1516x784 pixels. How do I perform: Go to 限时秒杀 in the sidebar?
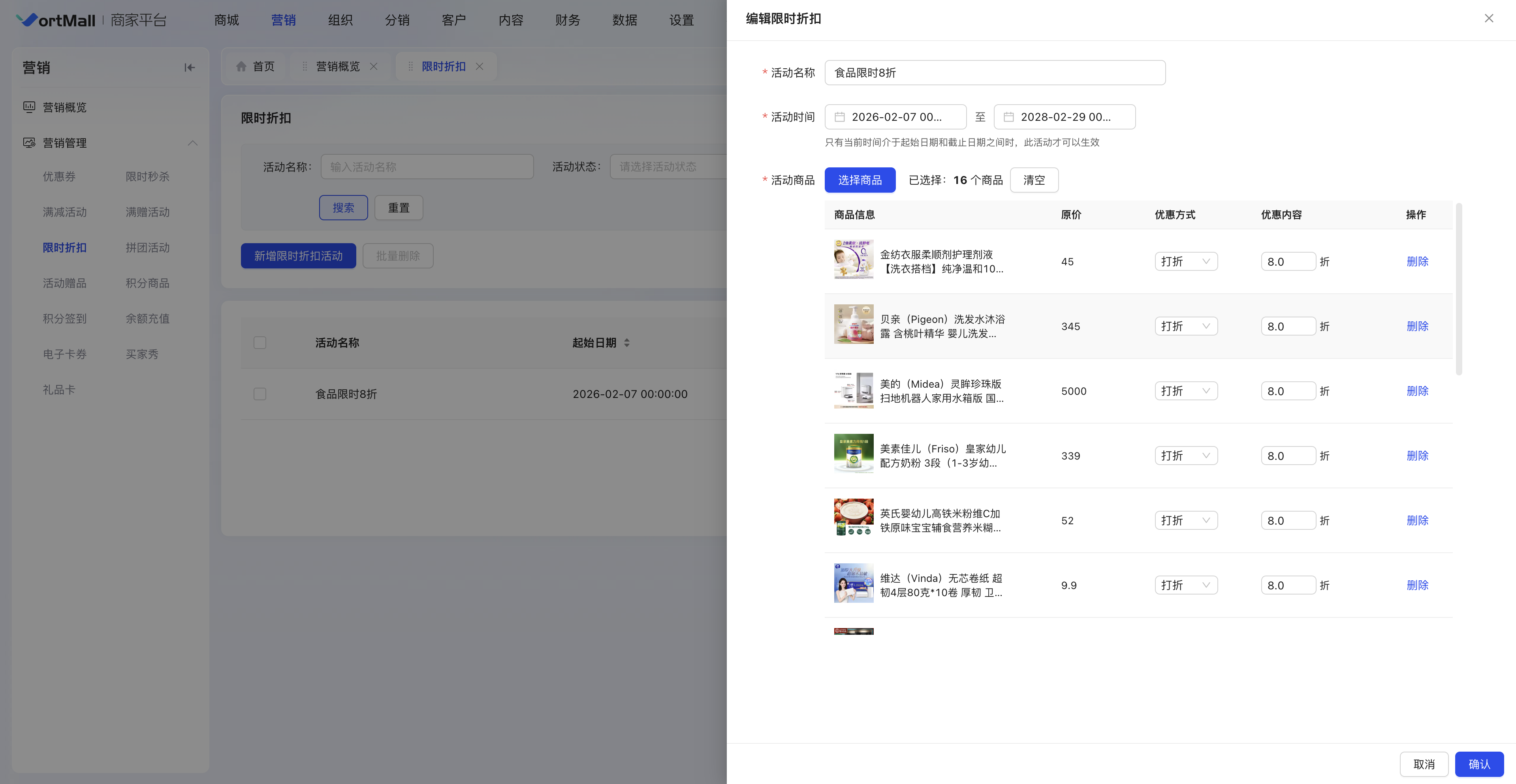coord(147,176)
